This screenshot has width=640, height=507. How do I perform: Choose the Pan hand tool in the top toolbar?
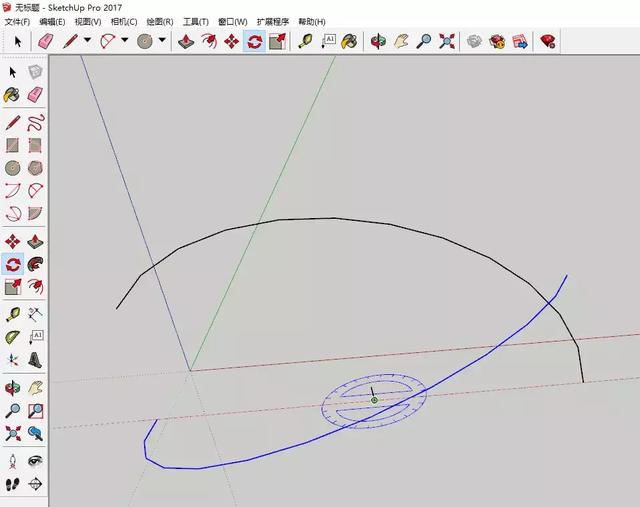[x=401, y=41]
